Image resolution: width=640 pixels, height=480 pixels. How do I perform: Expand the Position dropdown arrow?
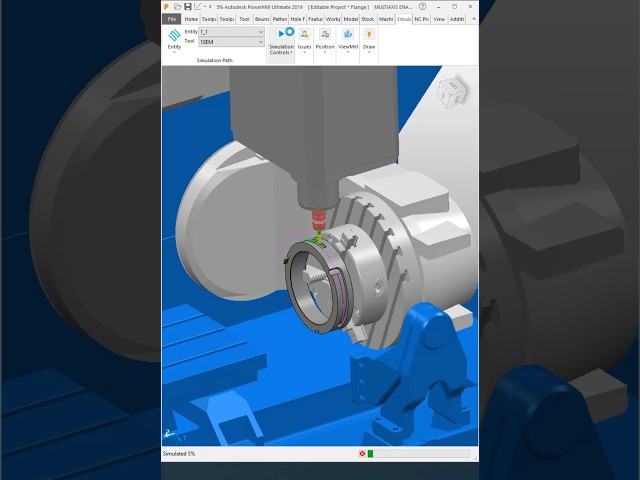325,52
